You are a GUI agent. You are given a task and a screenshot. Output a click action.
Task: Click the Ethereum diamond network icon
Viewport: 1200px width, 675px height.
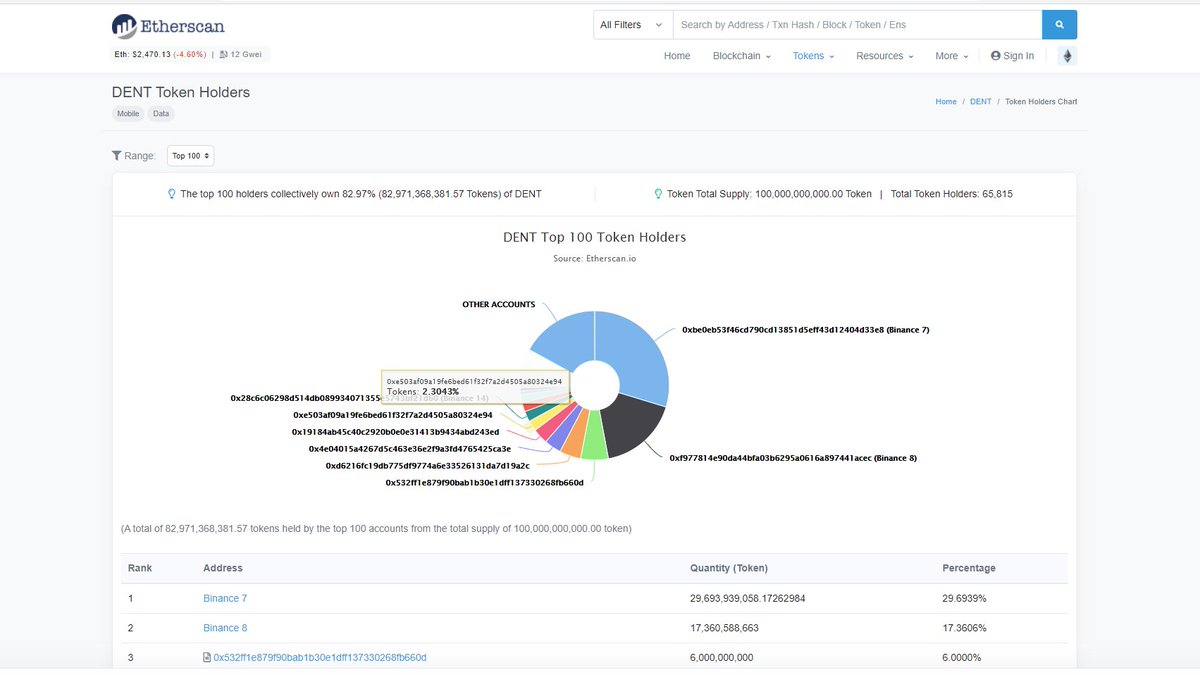[1067, 56]
